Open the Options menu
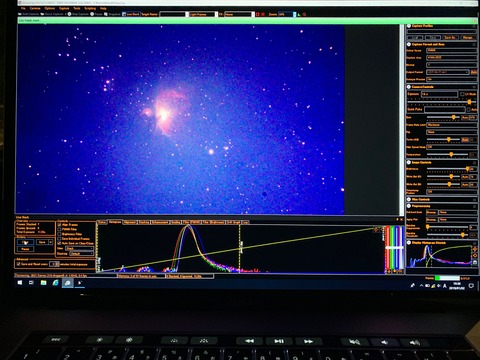 pyautogui.click(x=50, y=8)
